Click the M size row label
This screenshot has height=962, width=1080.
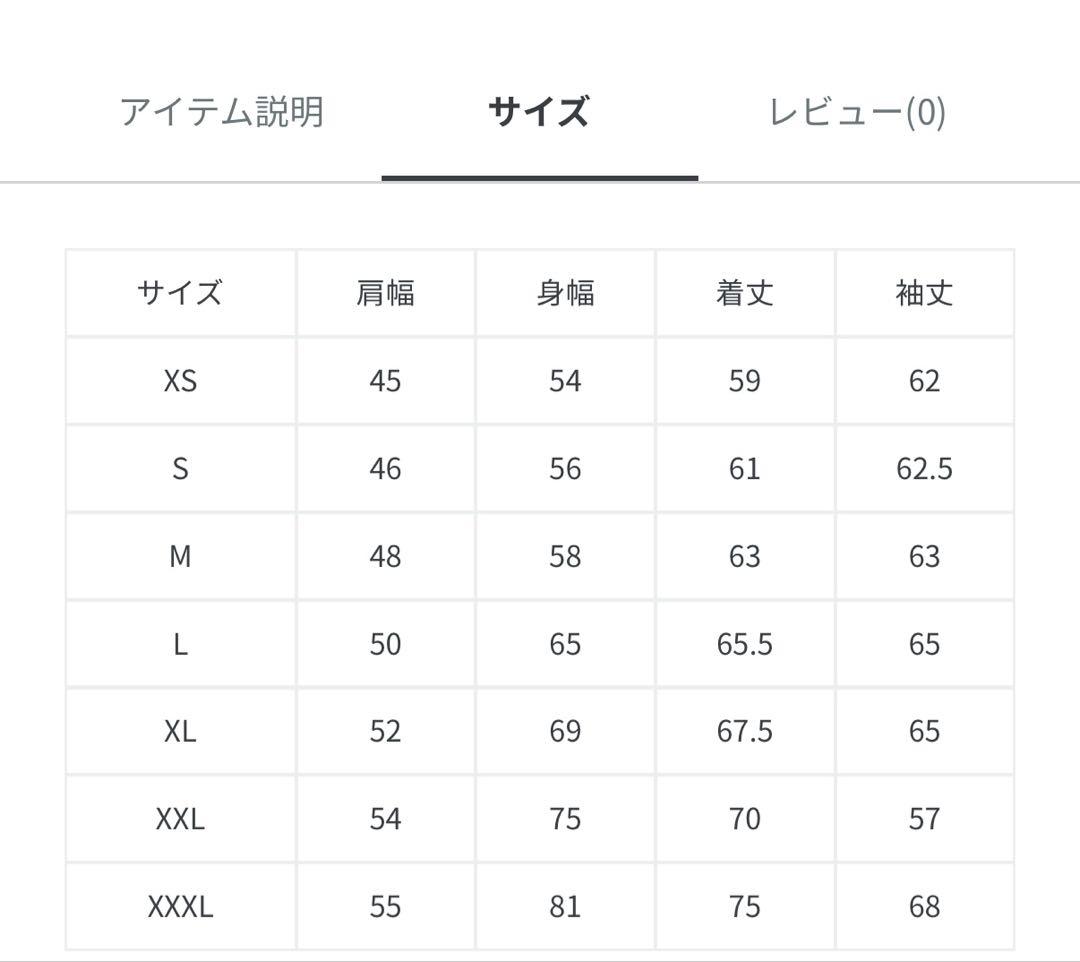pyautogui.click(x=179, y=556)
